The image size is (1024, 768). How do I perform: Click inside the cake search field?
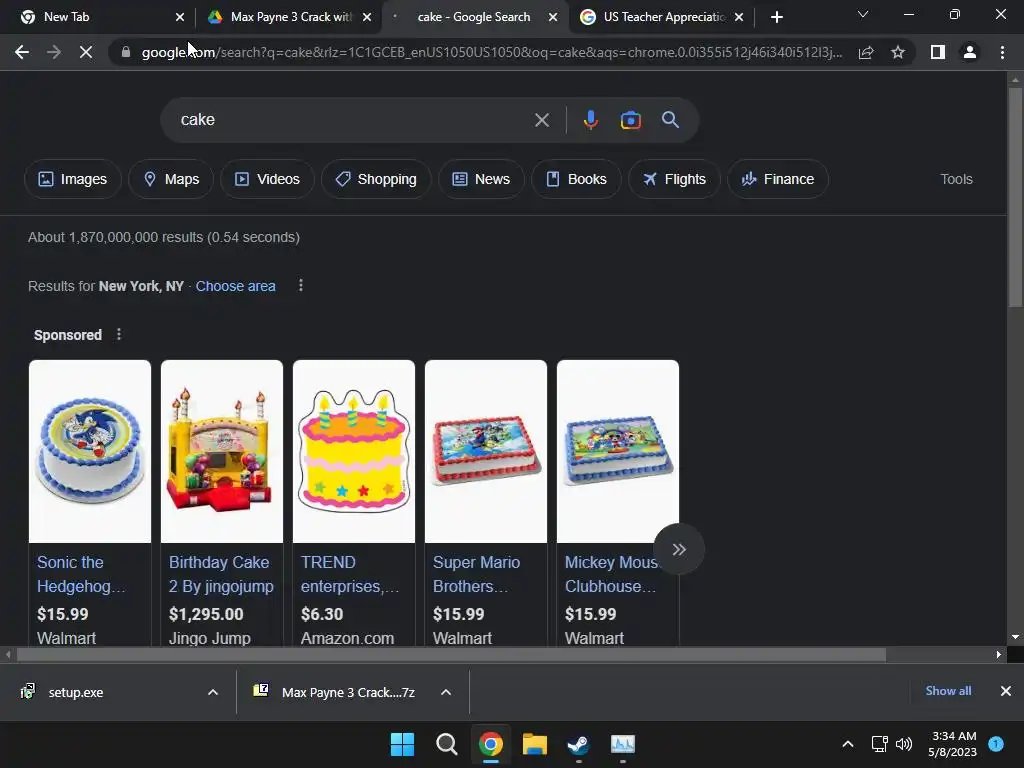353,120
